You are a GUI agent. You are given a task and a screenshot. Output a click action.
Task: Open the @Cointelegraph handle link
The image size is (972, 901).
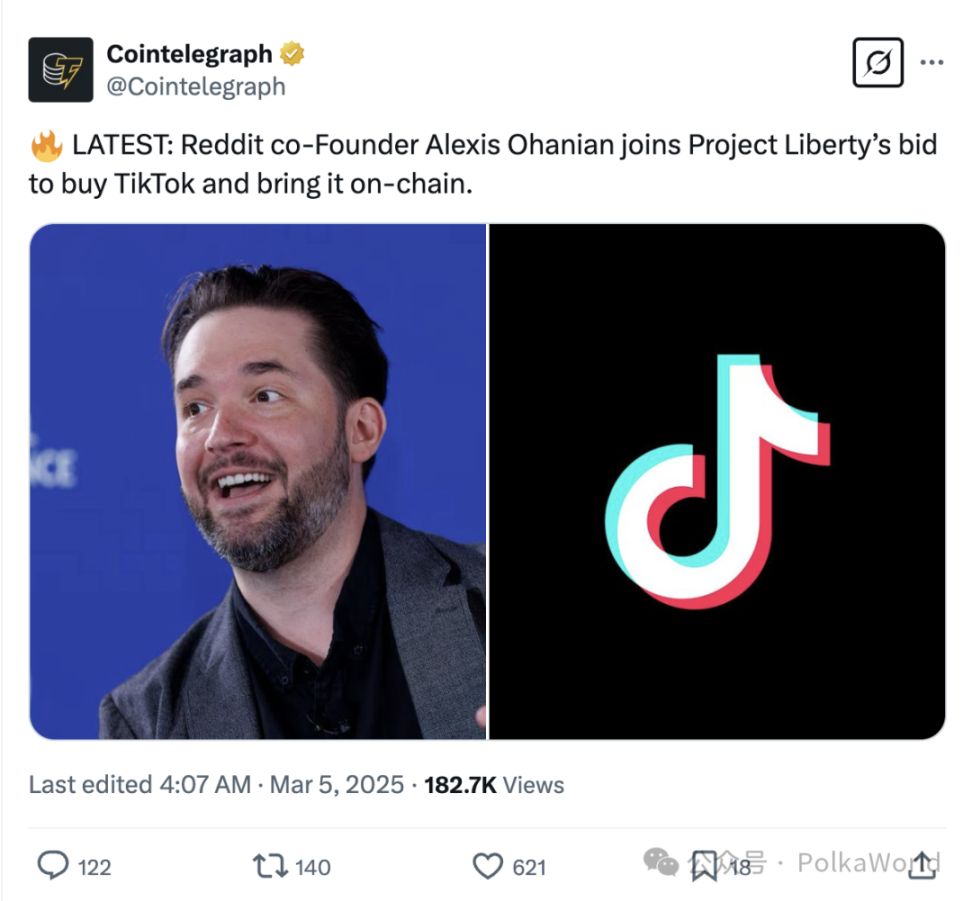(196, 86)
